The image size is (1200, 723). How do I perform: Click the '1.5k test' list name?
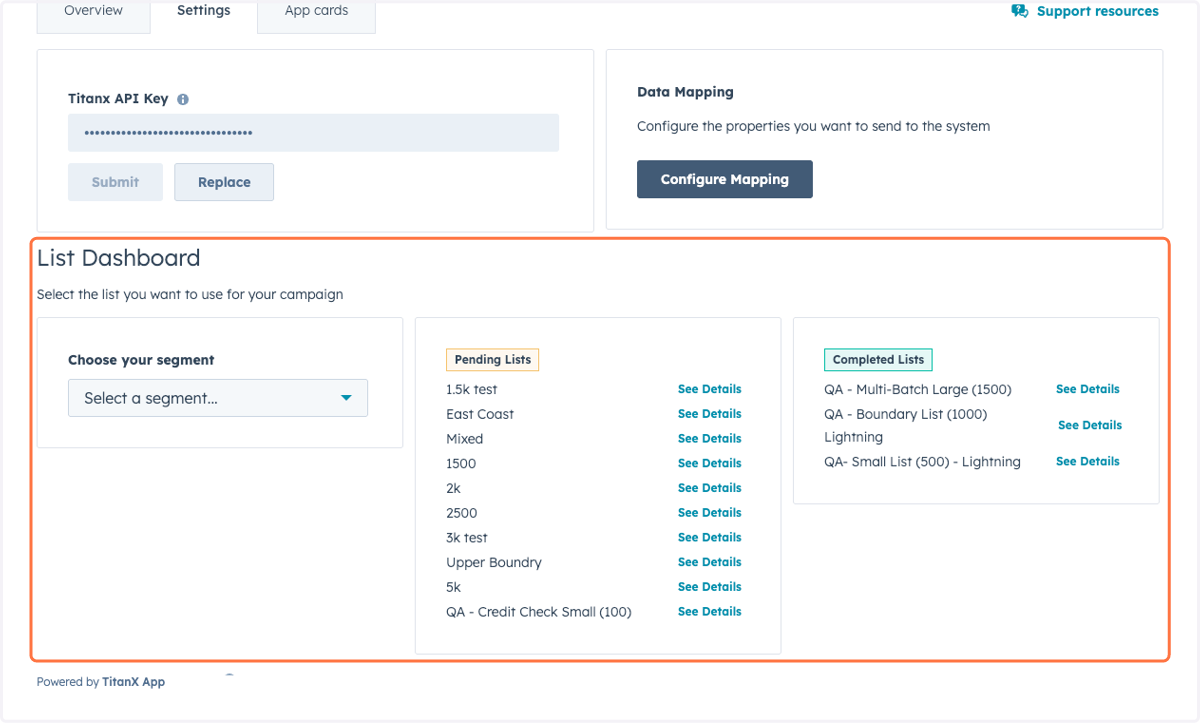[x=472, y=389]
